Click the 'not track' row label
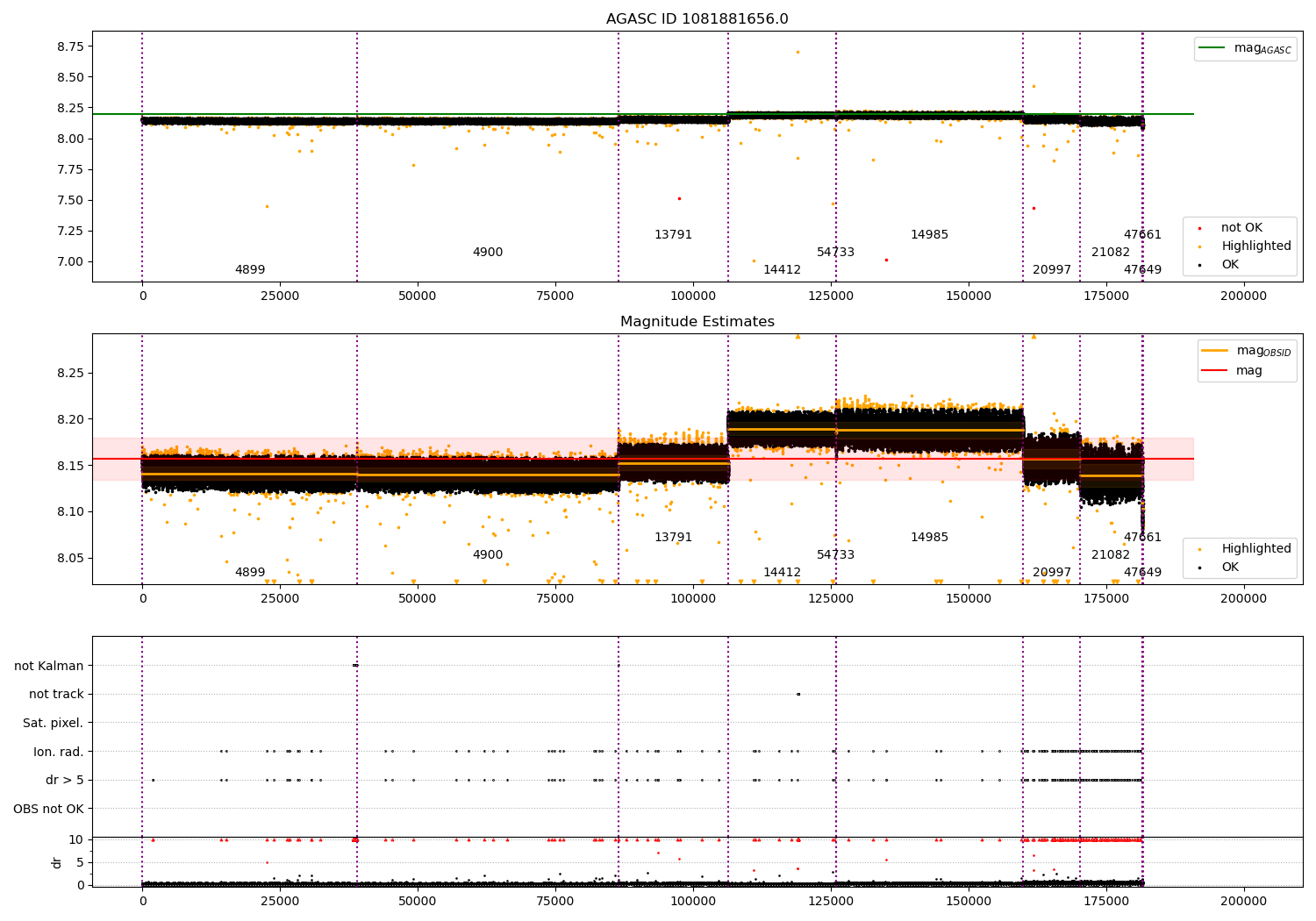The height and width of the screenshot is (921, 1316). click(56, 695)
